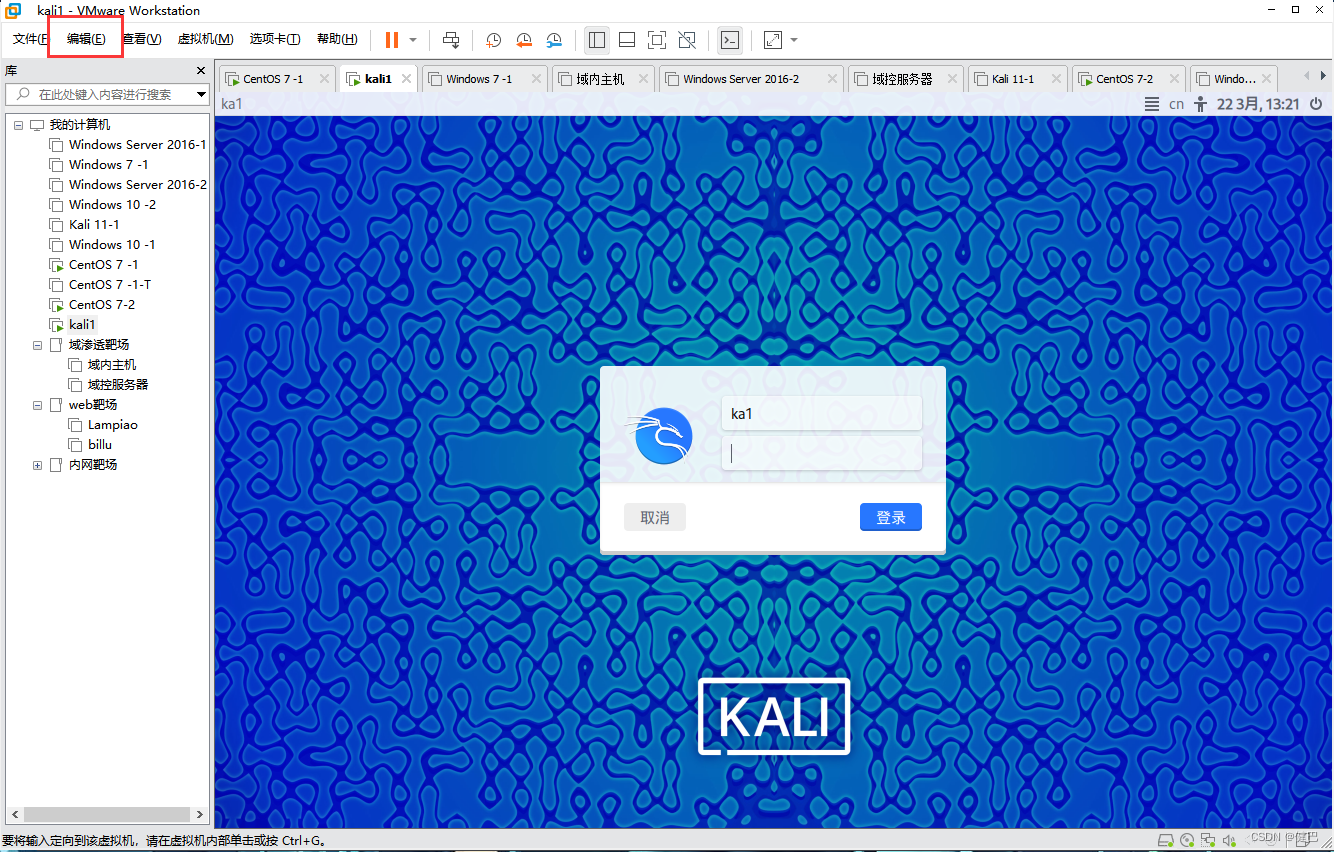Toggle the thumbnail bar view
The image size is (1334, 852).
[x=627, y=40]
